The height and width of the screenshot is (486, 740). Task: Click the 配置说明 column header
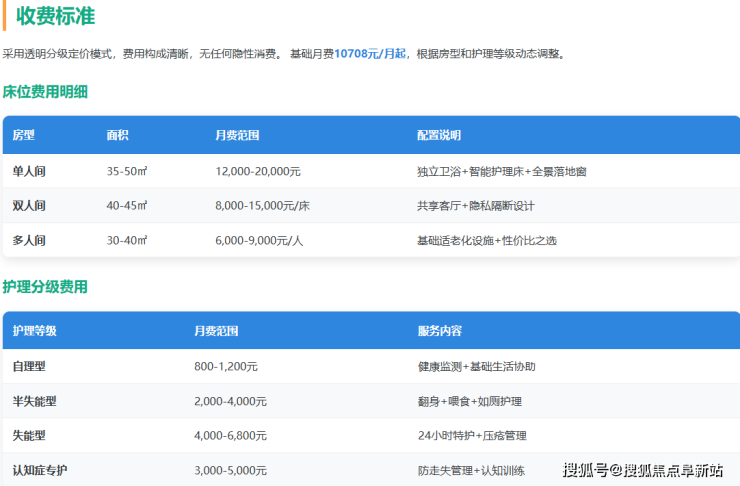click(439, 135)
